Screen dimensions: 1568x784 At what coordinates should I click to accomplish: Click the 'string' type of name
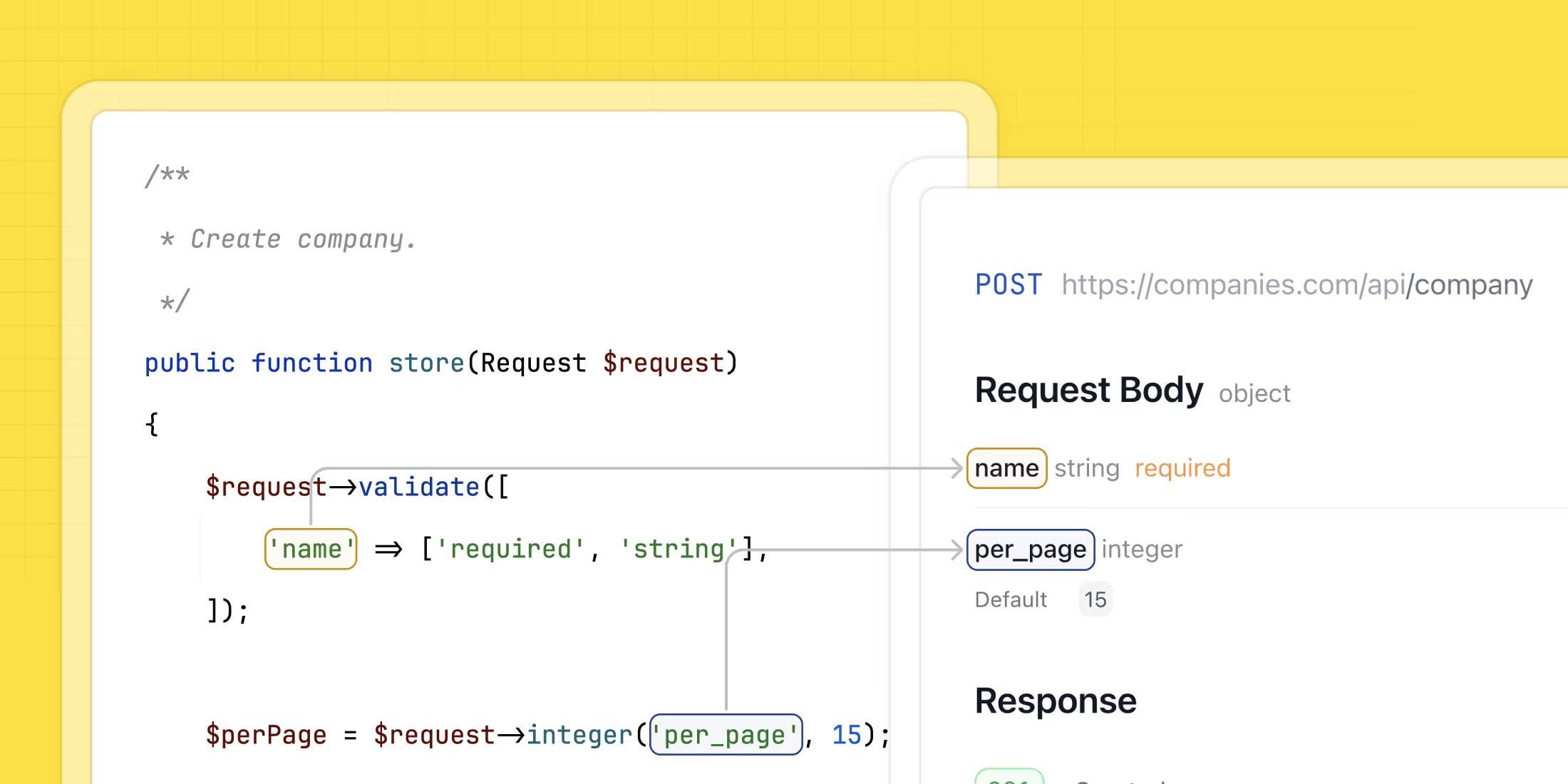[1087, 468]
